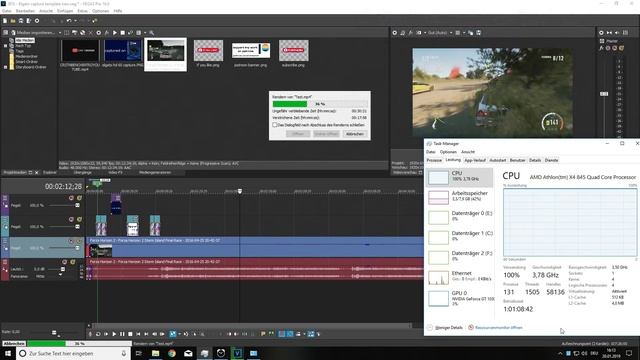The width and height of the screenshot is (640, 360).
Task: Select GPU 0 in the Task Manager sidebar
Action: [459, 298]
